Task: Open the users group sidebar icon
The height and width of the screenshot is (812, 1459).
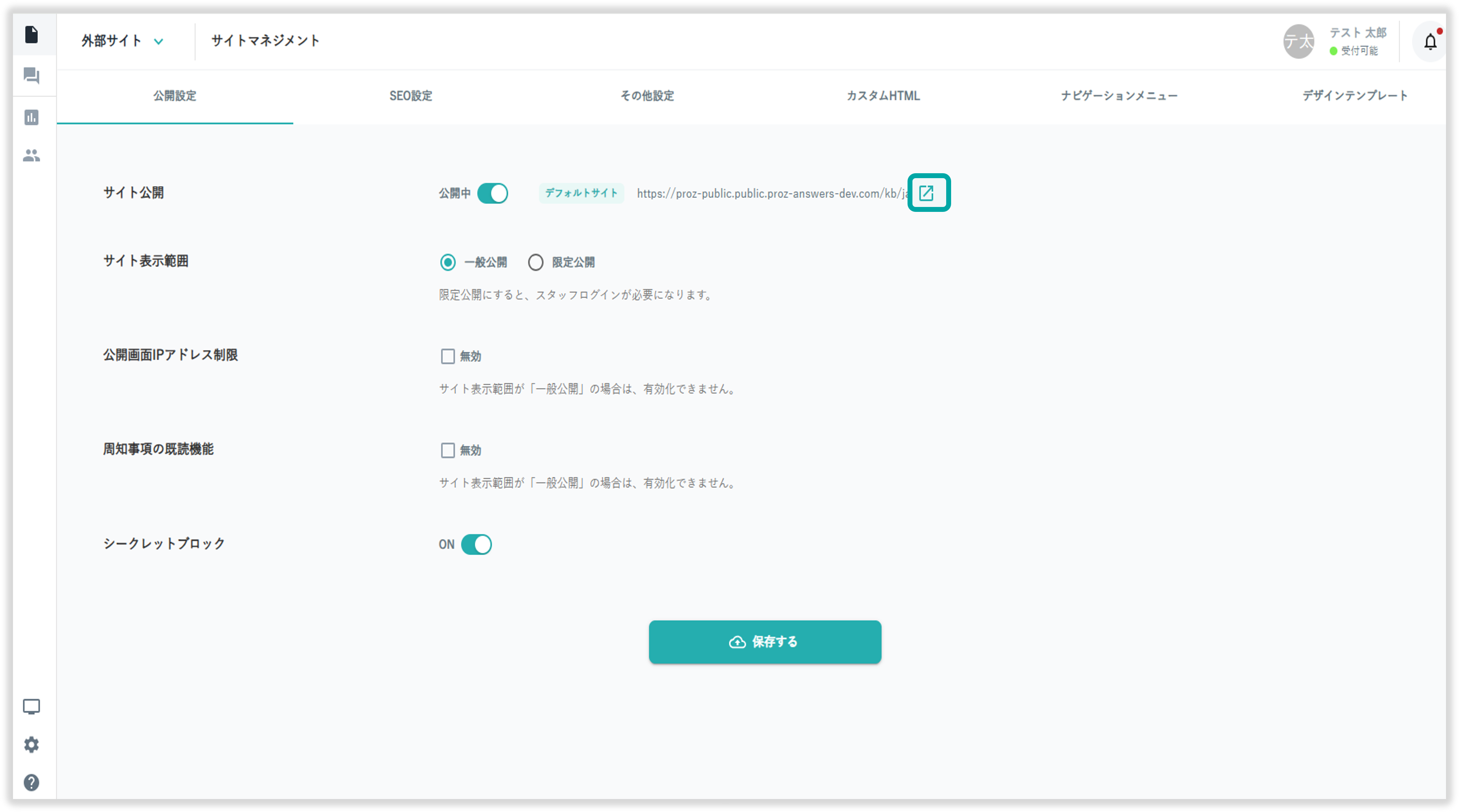Action: point(32,155)
